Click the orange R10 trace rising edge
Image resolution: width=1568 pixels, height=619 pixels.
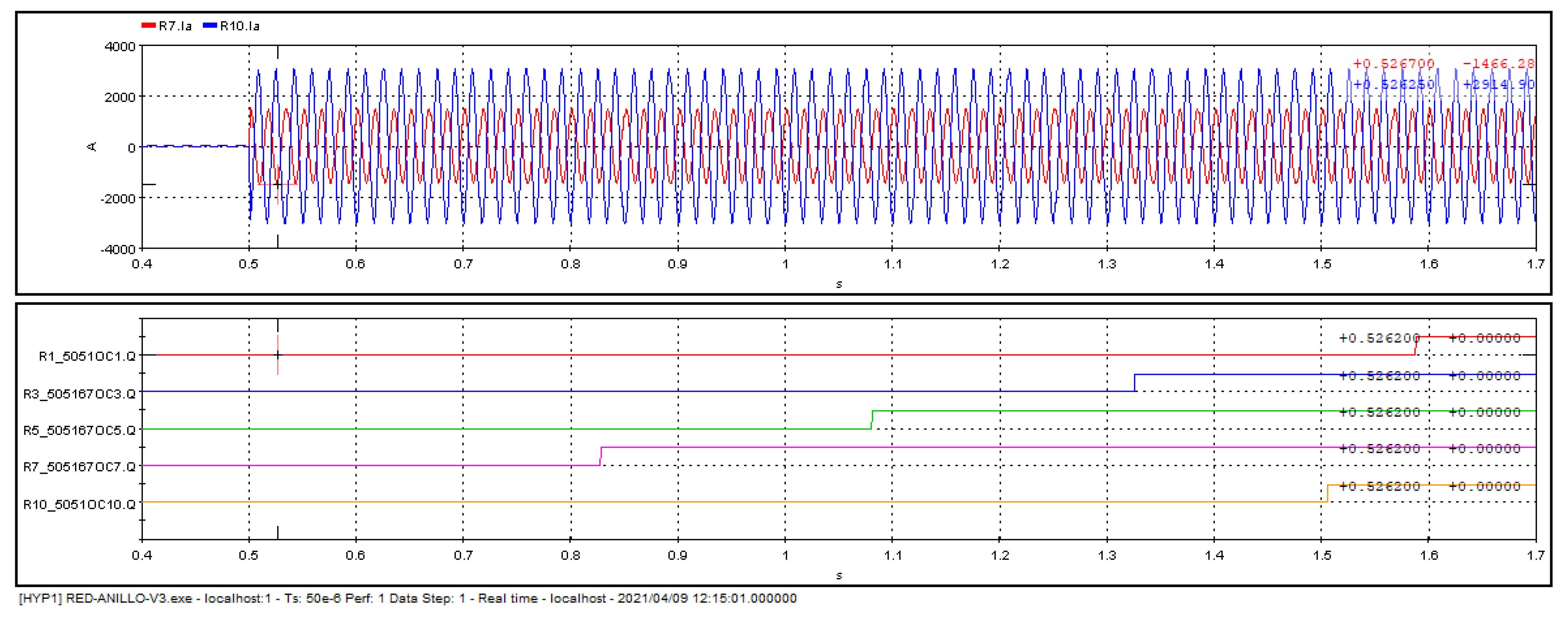click(1328, 494)
